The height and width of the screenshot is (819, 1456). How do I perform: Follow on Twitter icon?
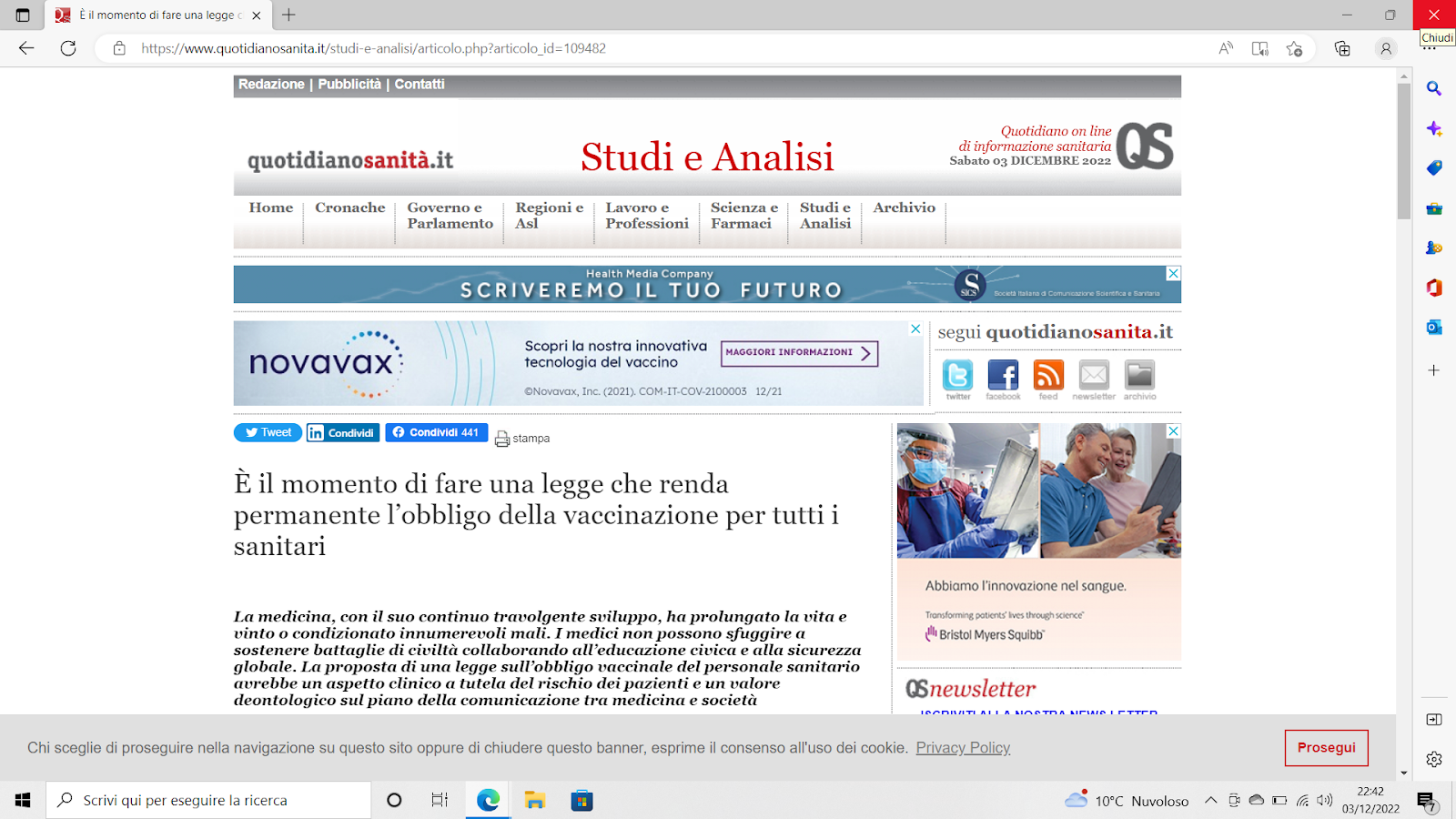point(957,375)
